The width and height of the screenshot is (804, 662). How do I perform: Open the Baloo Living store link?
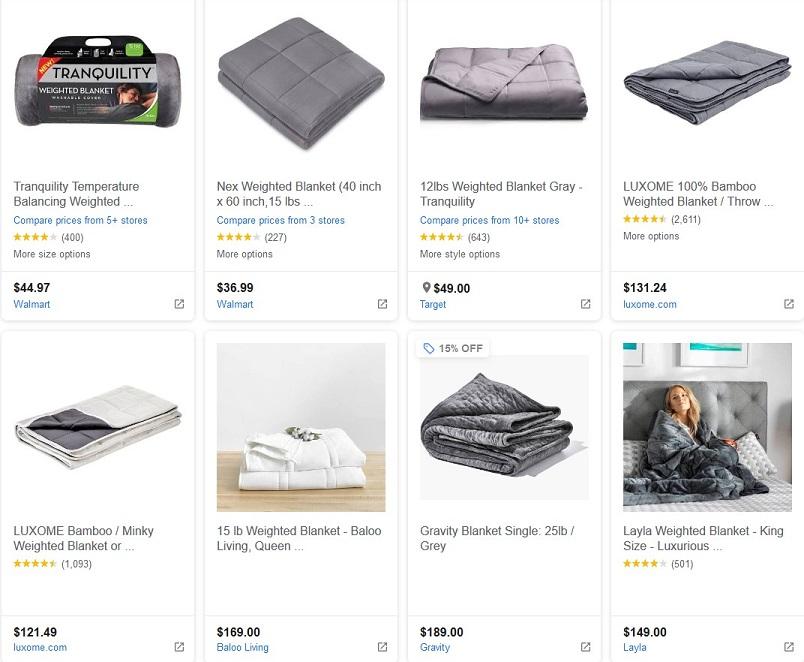pos(244,647)
